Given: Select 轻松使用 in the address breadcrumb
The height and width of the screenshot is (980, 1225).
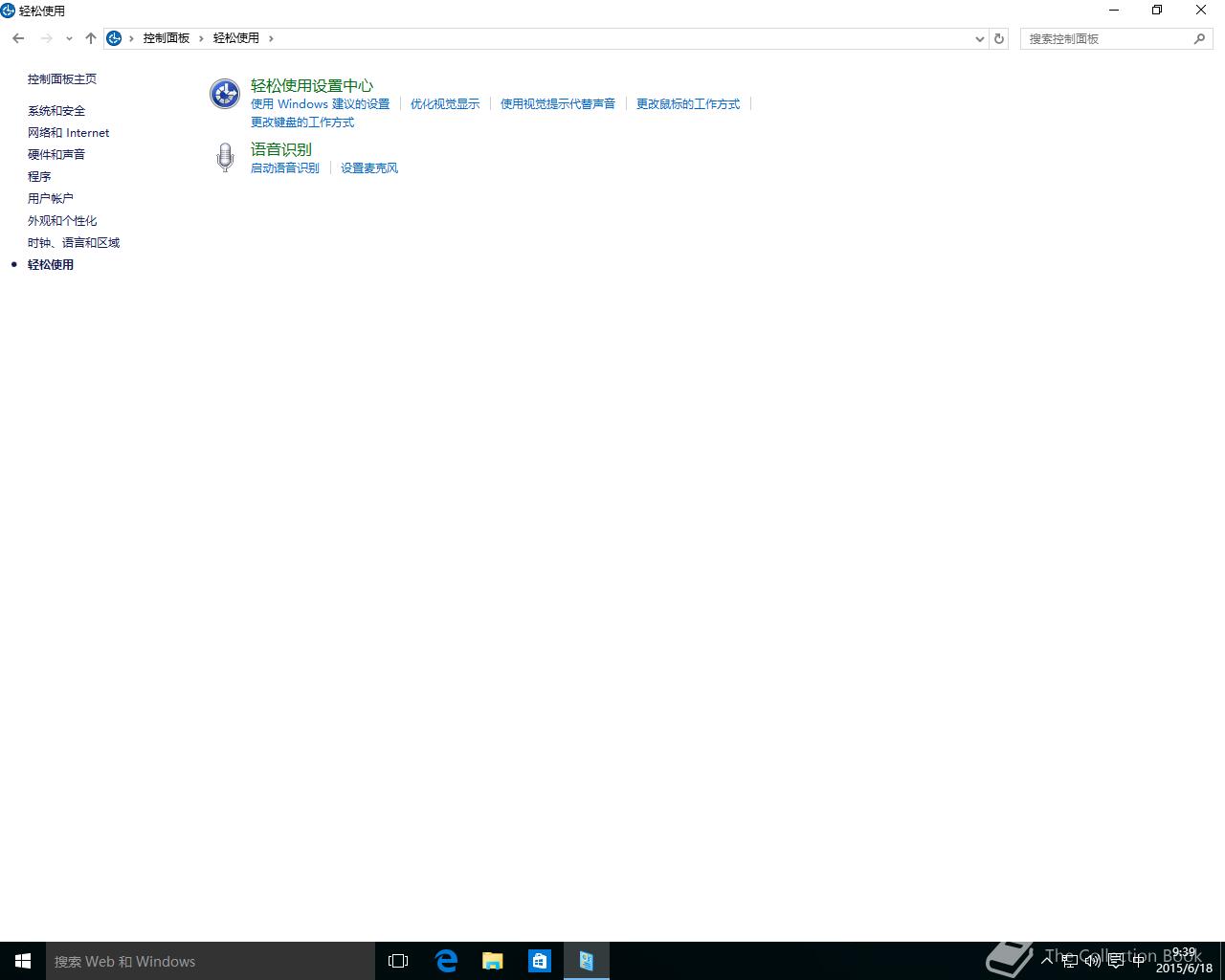Looking at the screenshot, I should click(236, 38).
